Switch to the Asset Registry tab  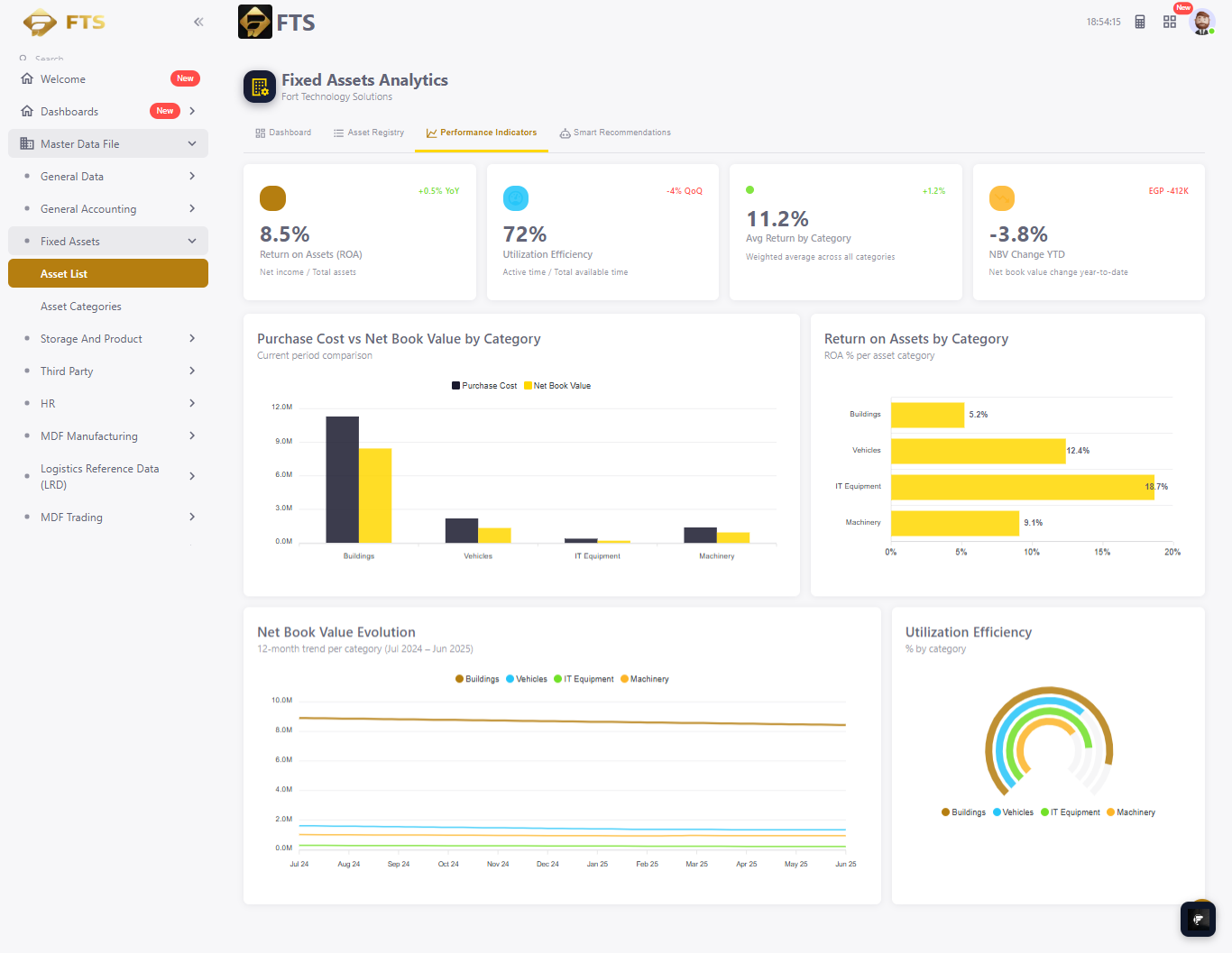point(369,133)
